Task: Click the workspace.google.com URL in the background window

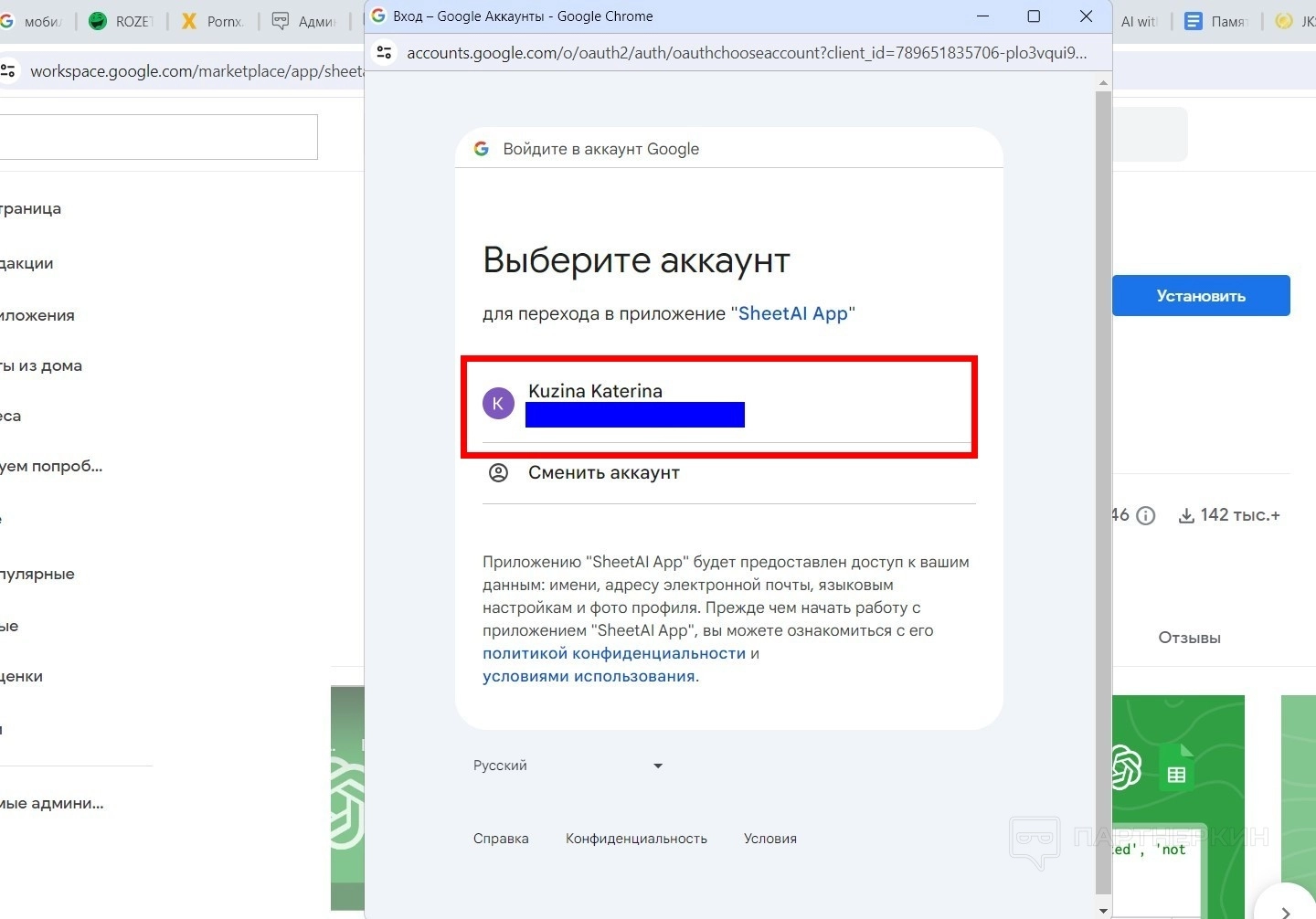Action: [196, 71]
